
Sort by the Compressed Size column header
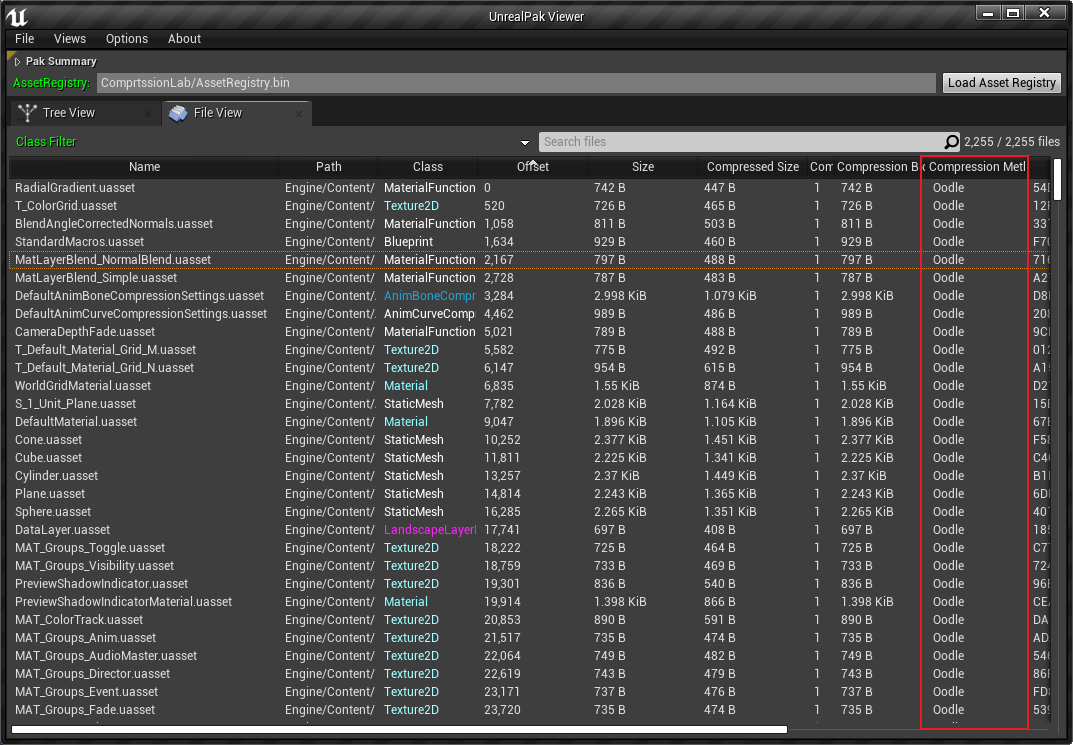point(753,167)
